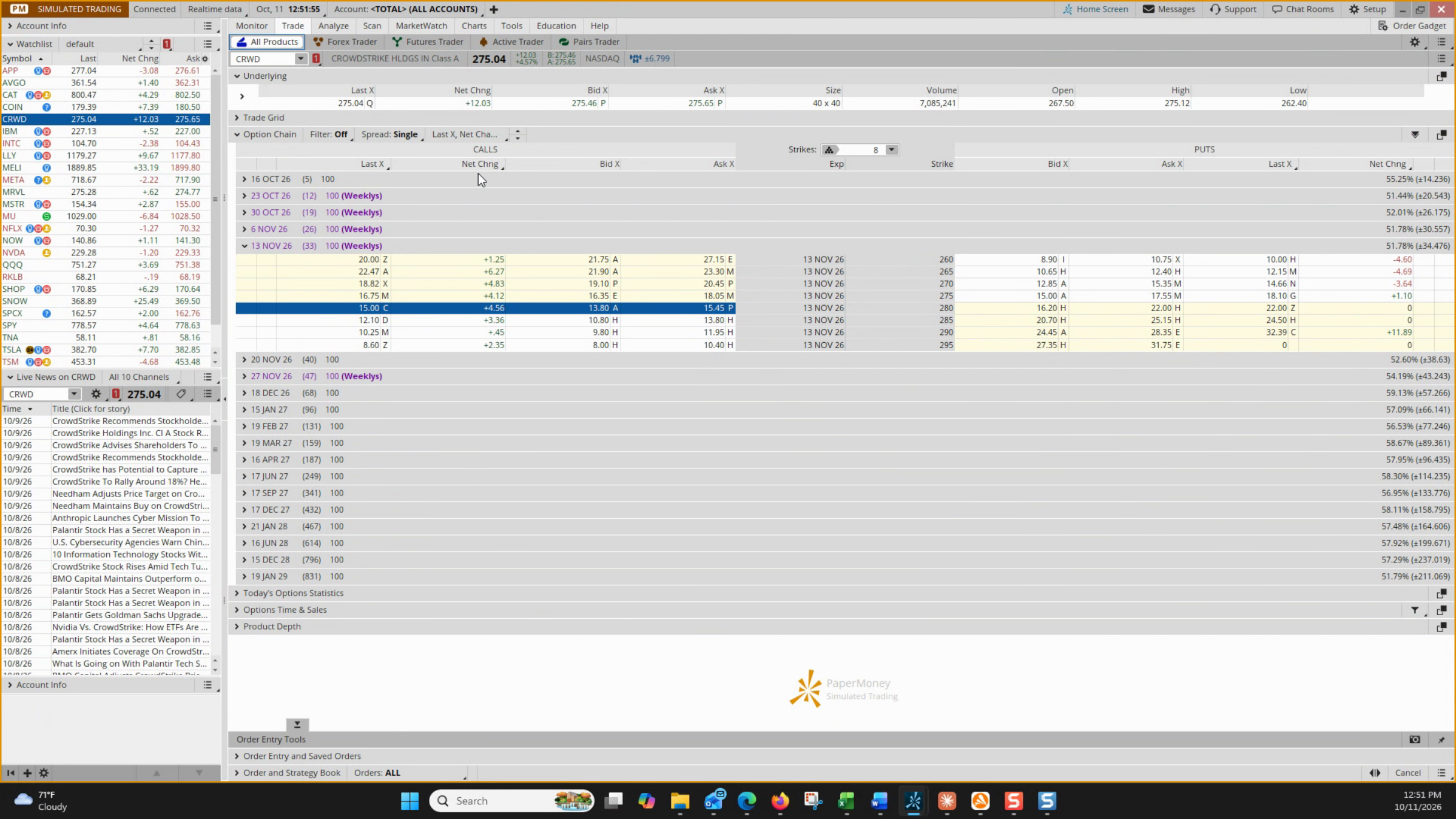This screenshot has height=819, width=1456.
Task: Switch to the Active Trader sub-tab
Action: (511, 42)
